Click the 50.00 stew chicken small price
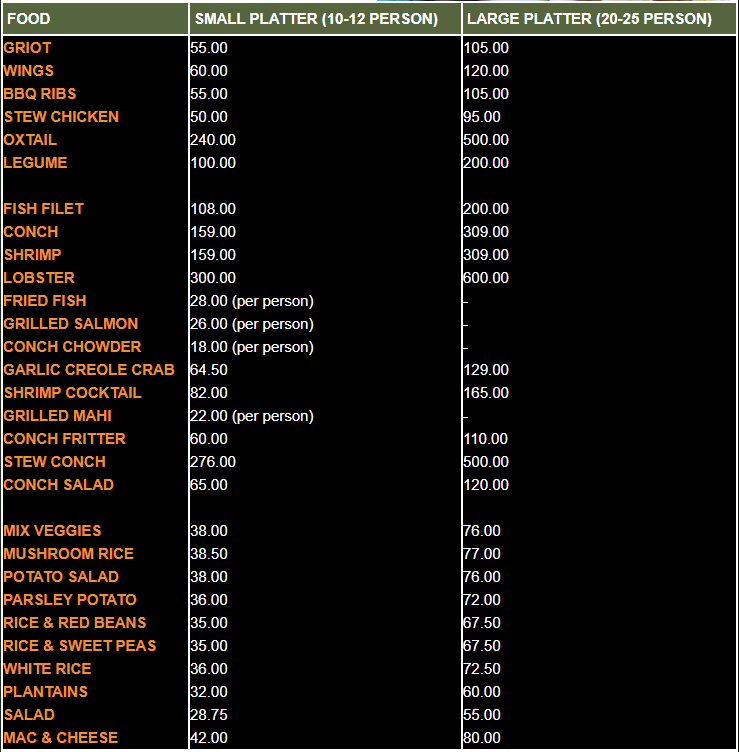The height and width of the screenshot is (752, 739). (209, 117)
